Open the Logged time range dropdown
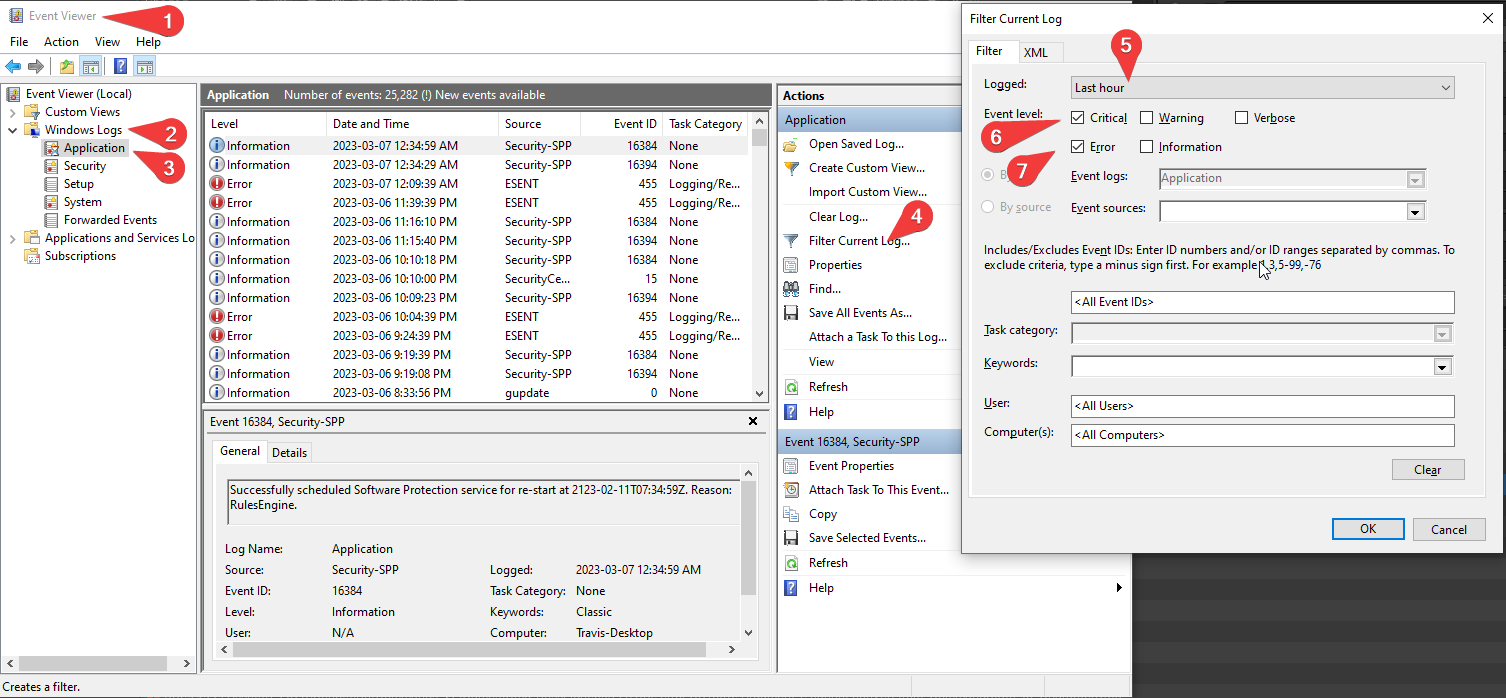This screenshot has height=698, width=1506. (x=1262, y=88)
